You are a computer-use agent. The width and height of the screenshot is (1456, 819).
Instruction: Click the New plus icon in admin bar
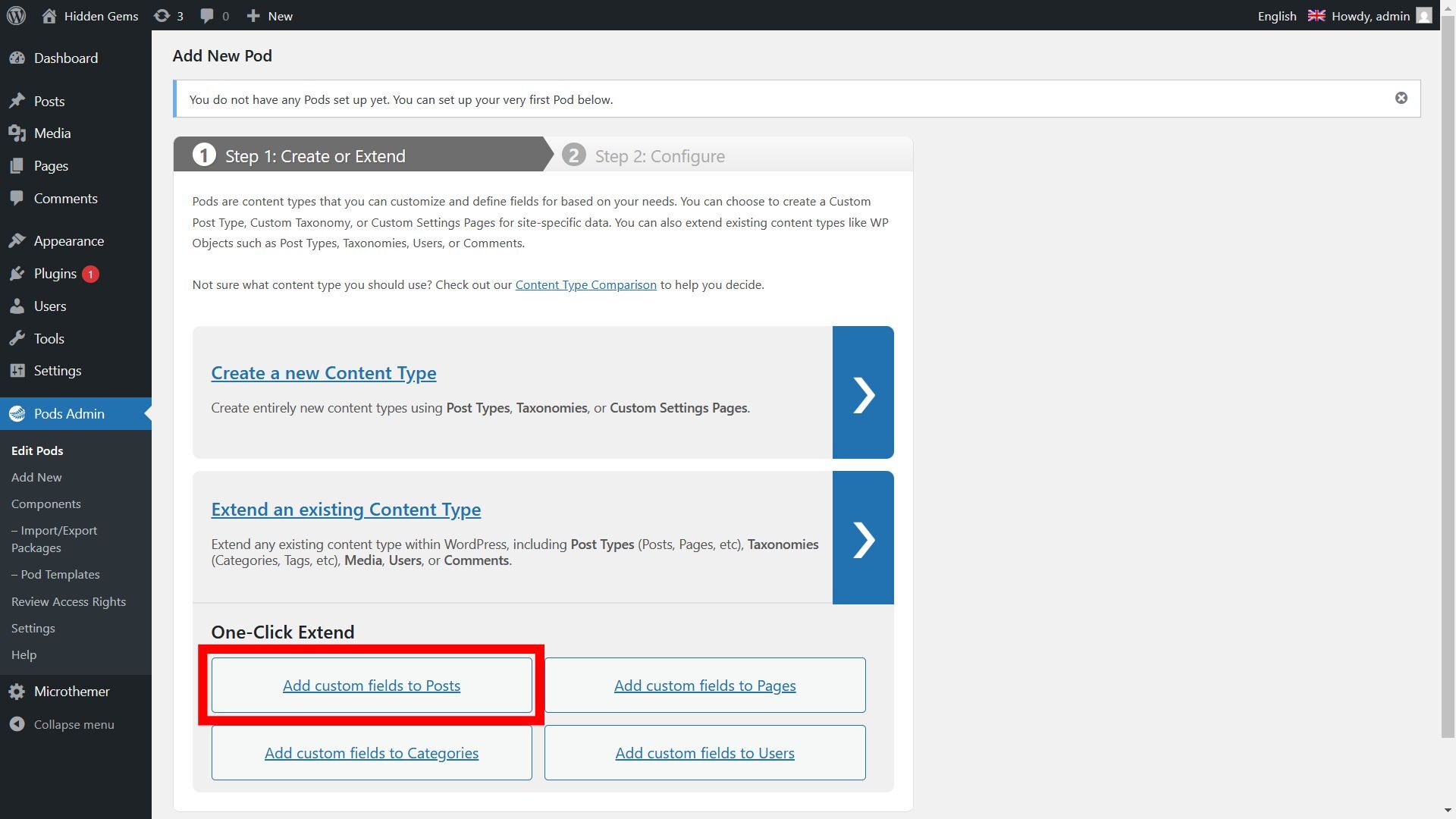[x=253, y=16]
